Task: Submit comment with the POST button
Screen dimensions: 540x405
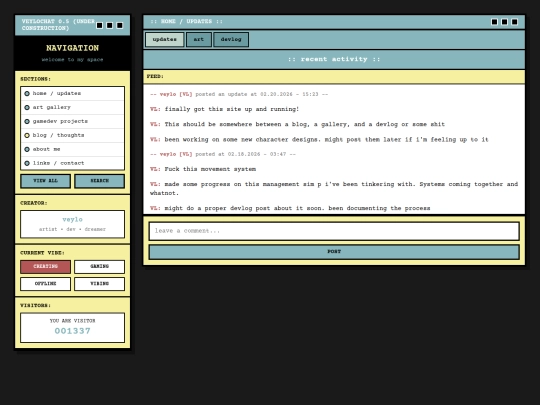Action: 334,252
